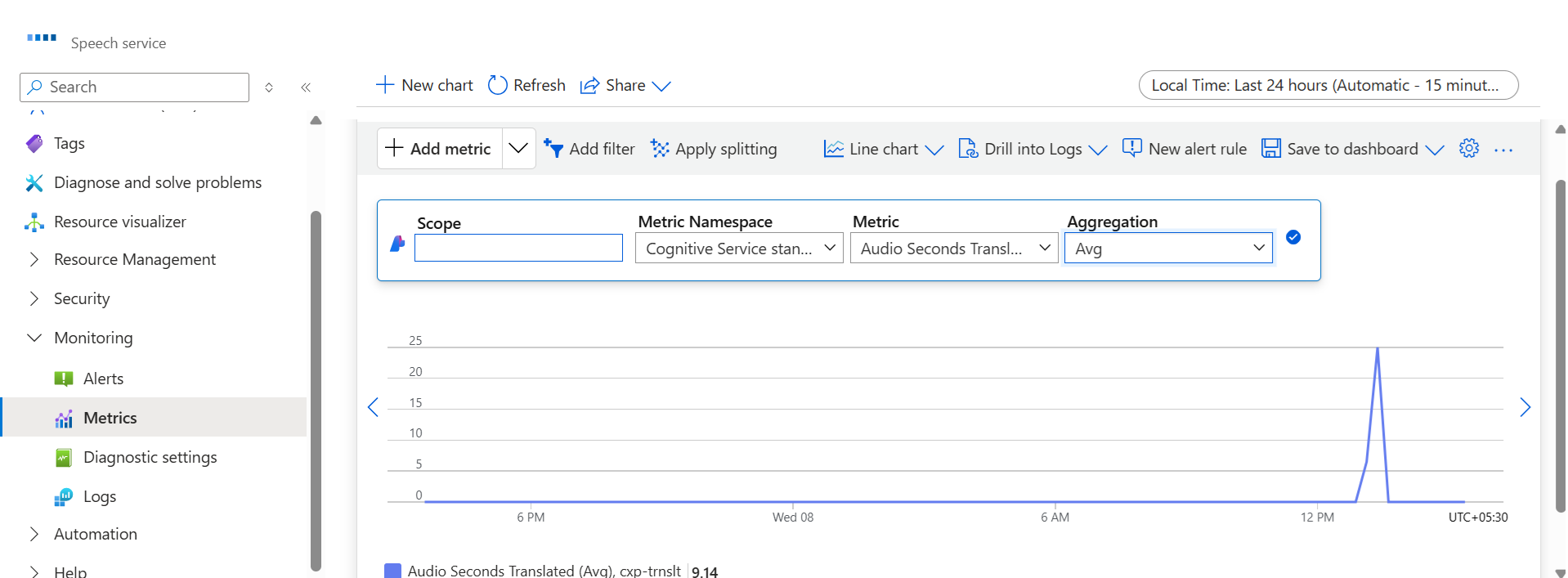The height and width of the screenshot is (578, 1568).
Task: Click the blue checkmark to confirm metric
Action: (x=1293, y=237)
